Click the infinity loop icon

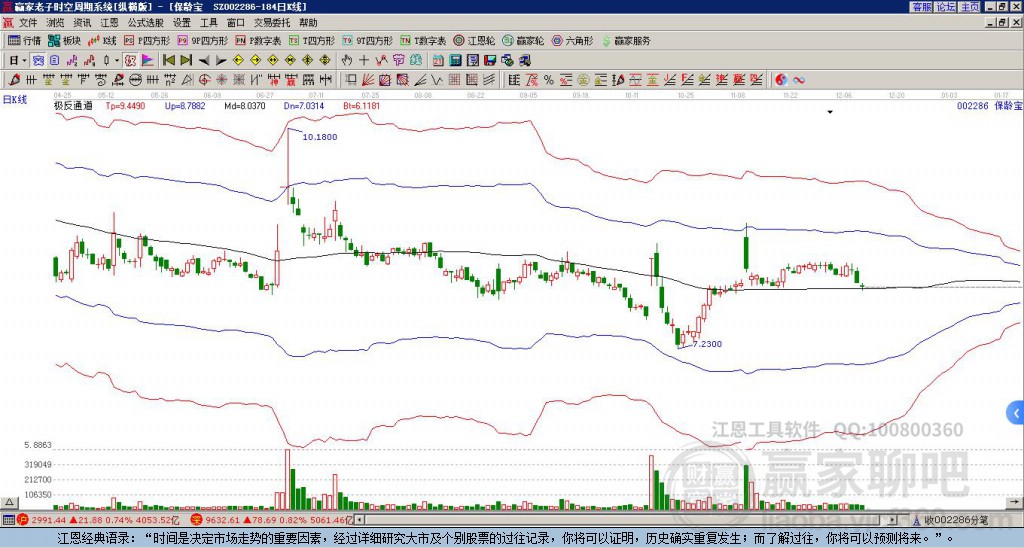(798, 80)
